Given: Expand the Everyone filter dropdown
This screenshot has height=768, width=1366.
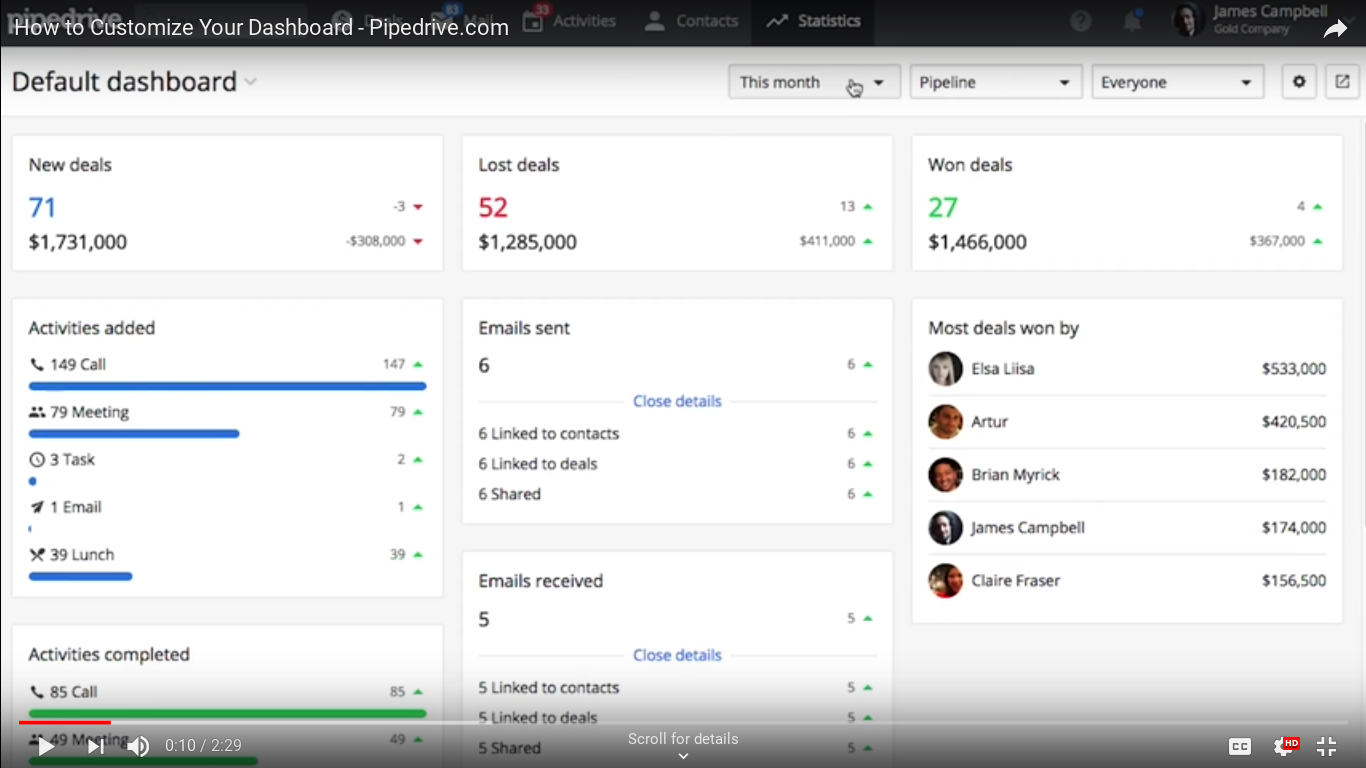Looking at the screenshot, I should tap(1177, 81).
